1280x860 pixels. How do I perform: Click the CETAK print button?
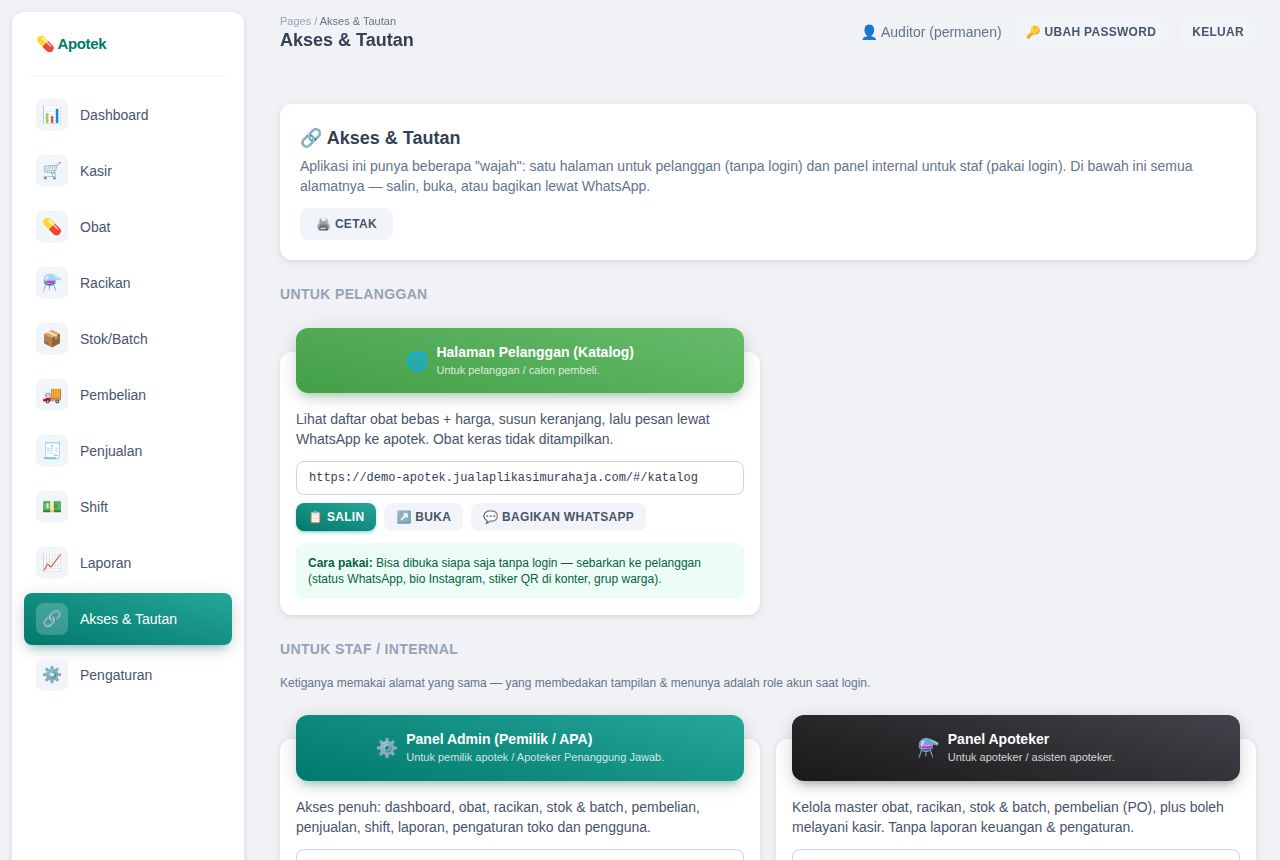pos(346,224)
